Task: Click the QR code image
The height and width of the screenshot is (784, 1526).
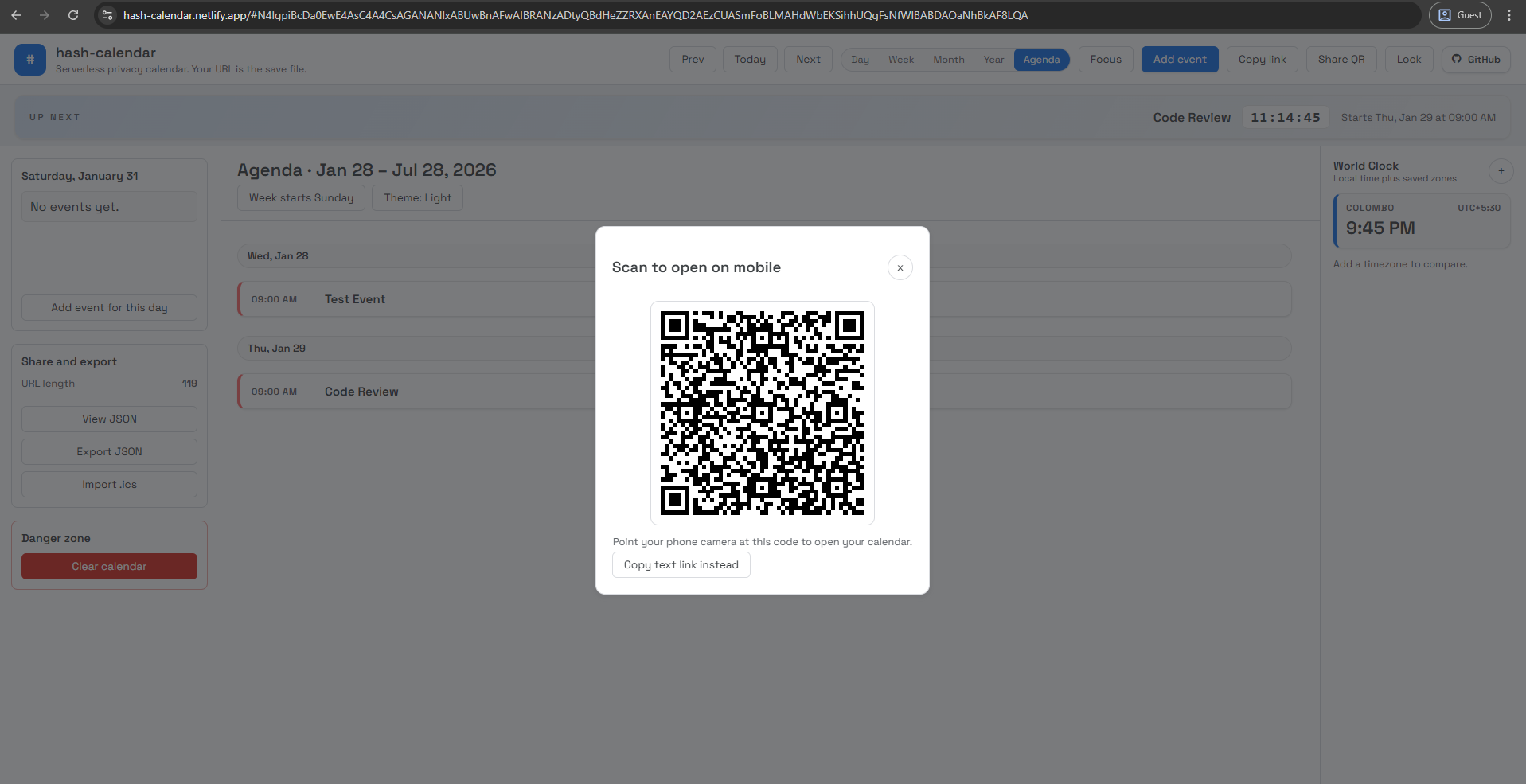Action: pyautogui.click(x=762, y=412)
